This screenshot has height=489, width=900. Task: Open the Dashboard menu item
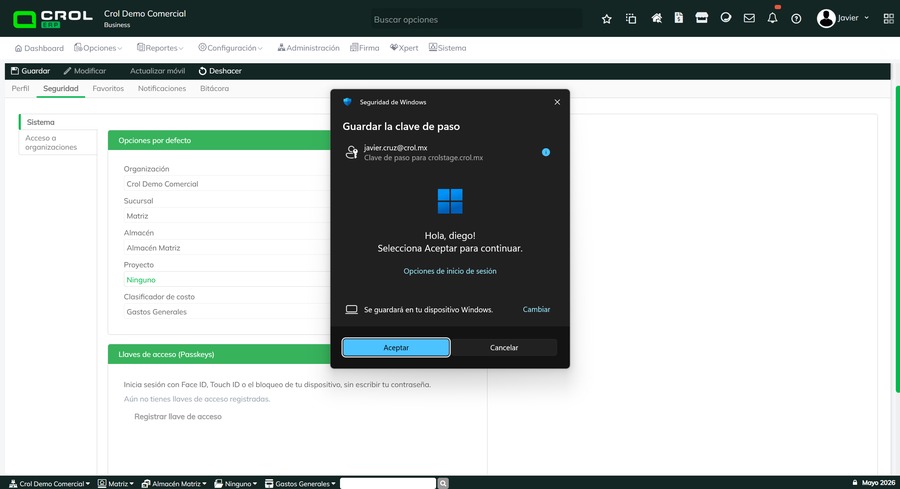[39, 48]
